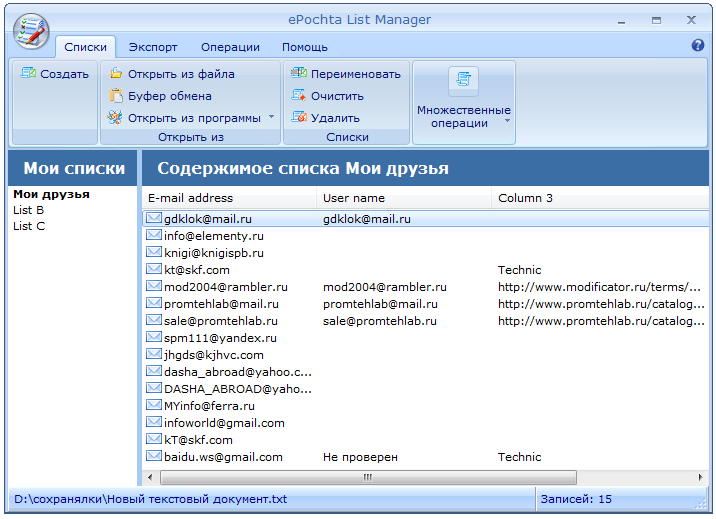Expand the Множественные операции dropdown arrow
Screen dimensions: 716x519
pos(507,121)
